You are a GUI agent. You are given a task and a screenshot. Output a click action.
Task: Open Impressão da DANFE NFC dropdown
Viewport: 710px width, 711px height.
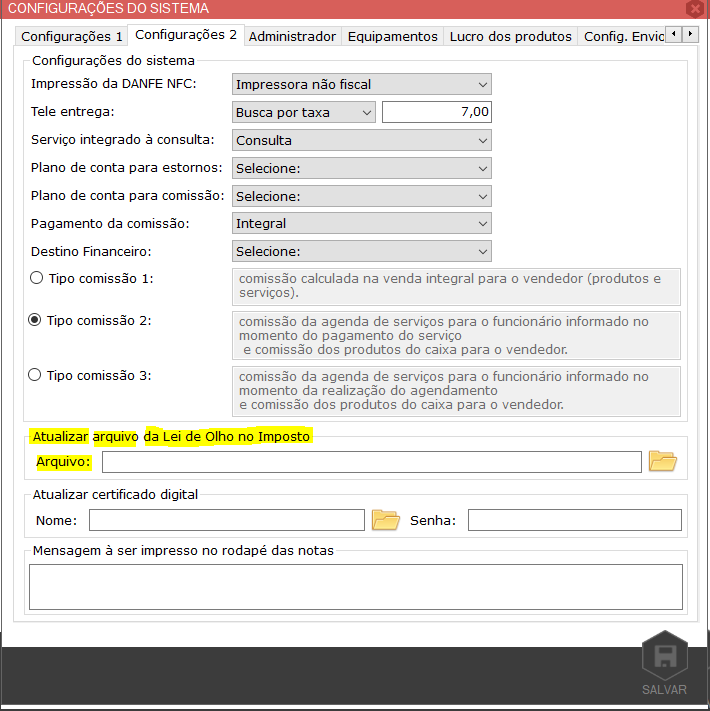click(x=361, y=84)
